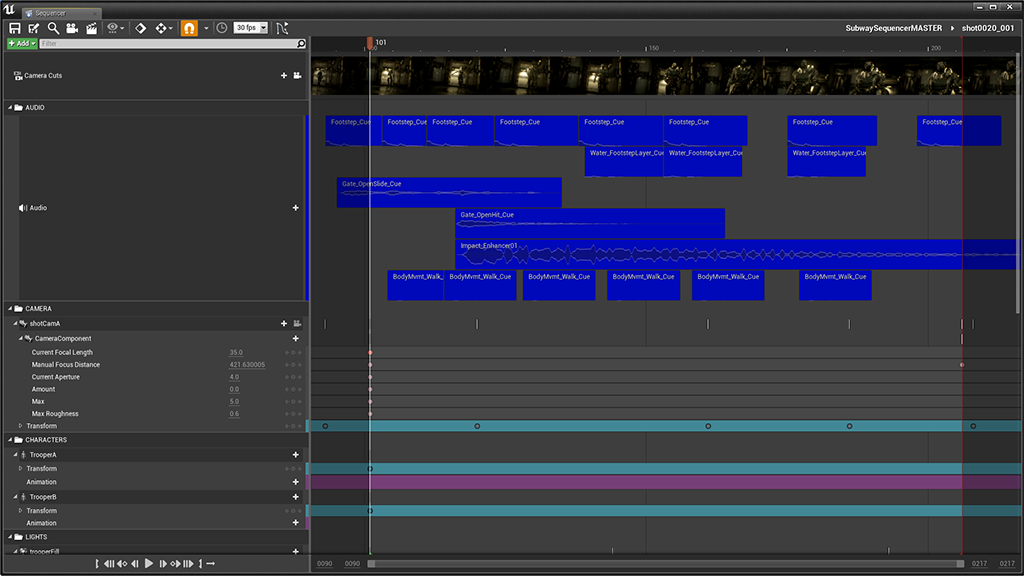Open the Render Movie clapperboard icon
This screenshot has width=1024, height=576.
tap(91, 28)
